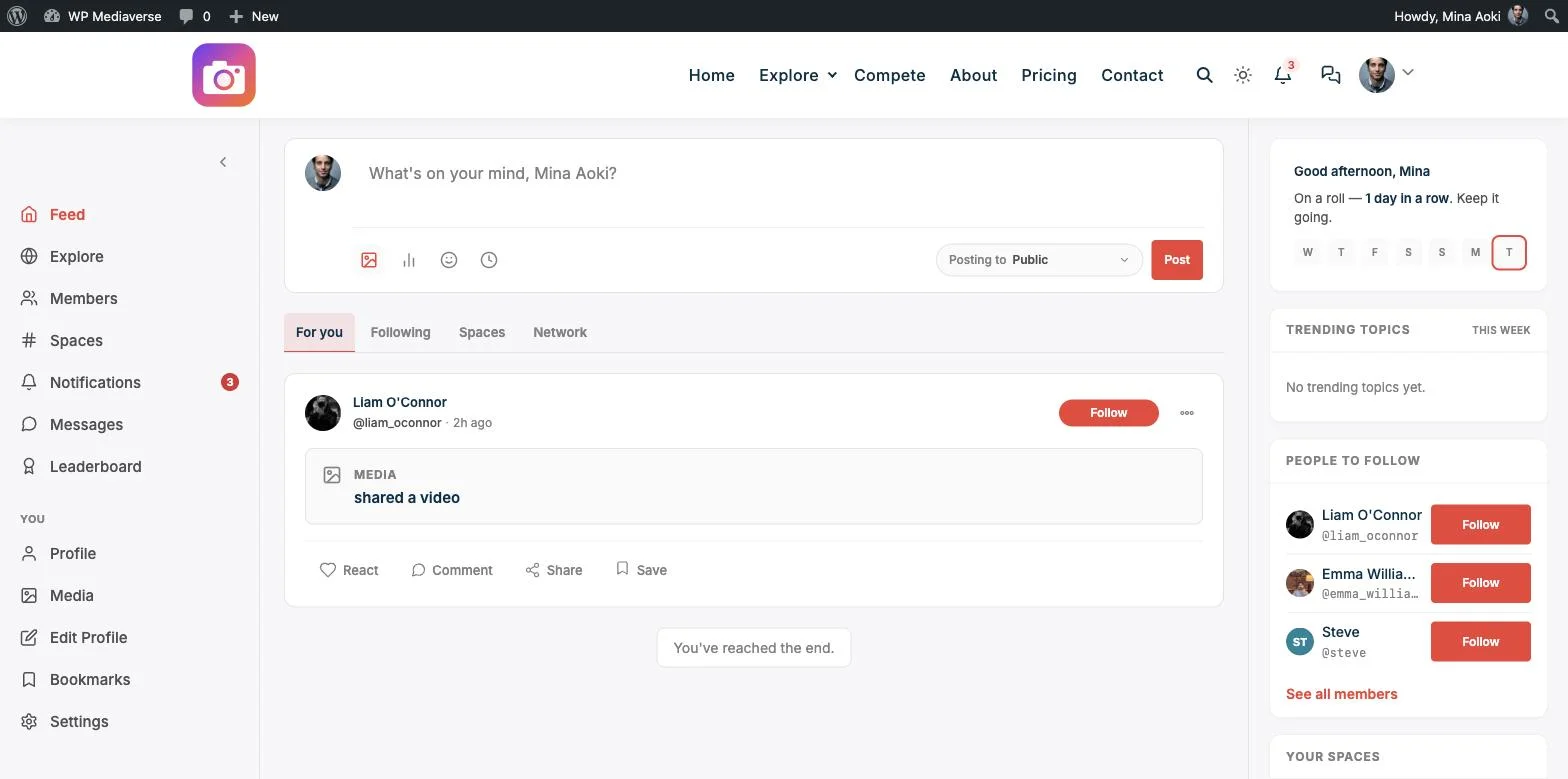
Task: Click the highlighted T day in streak
Action: click(x=1509, y=252)
